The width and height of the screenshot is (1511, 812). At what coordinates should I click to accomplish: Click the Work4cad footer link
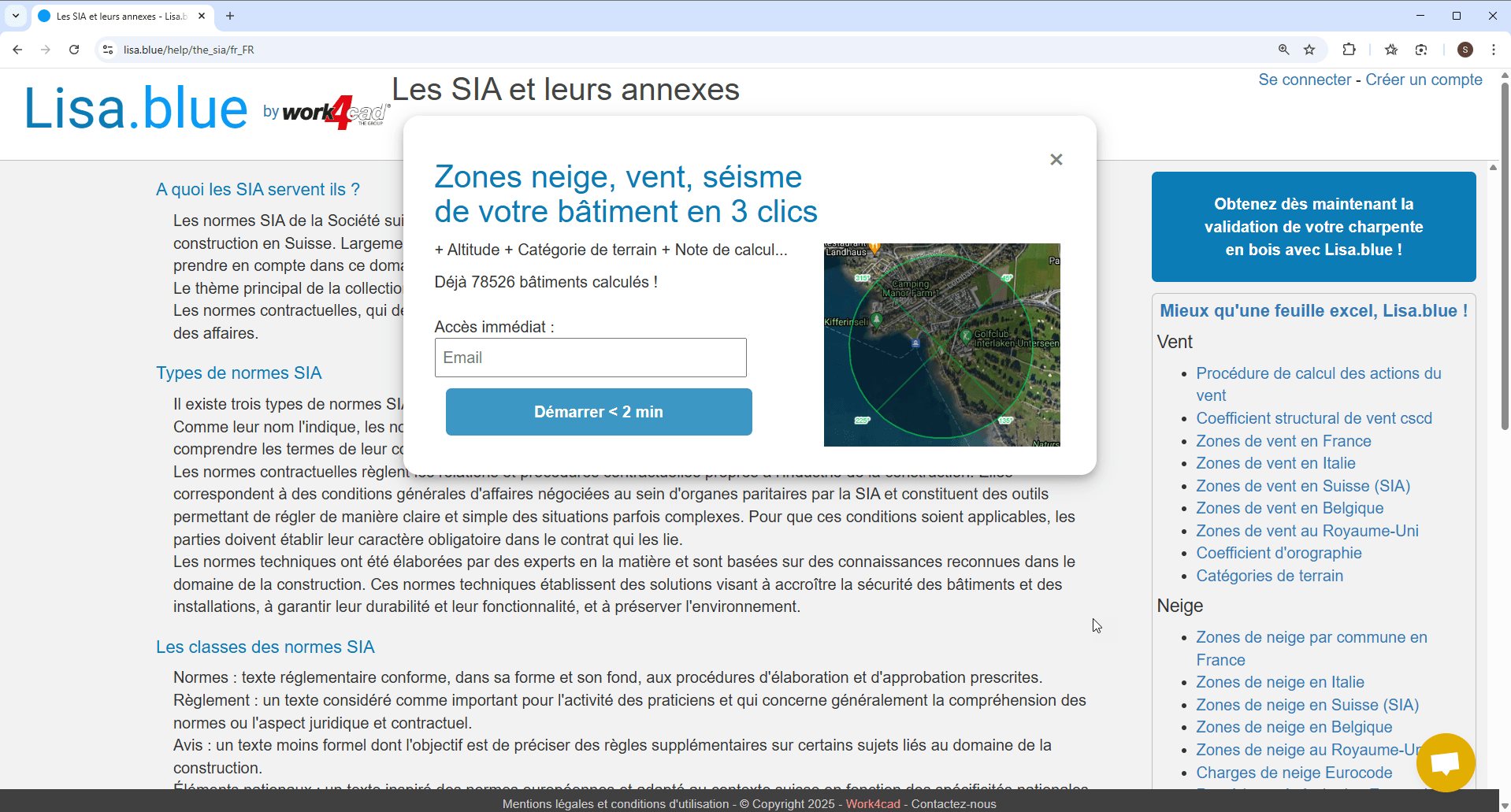point(873,804)
